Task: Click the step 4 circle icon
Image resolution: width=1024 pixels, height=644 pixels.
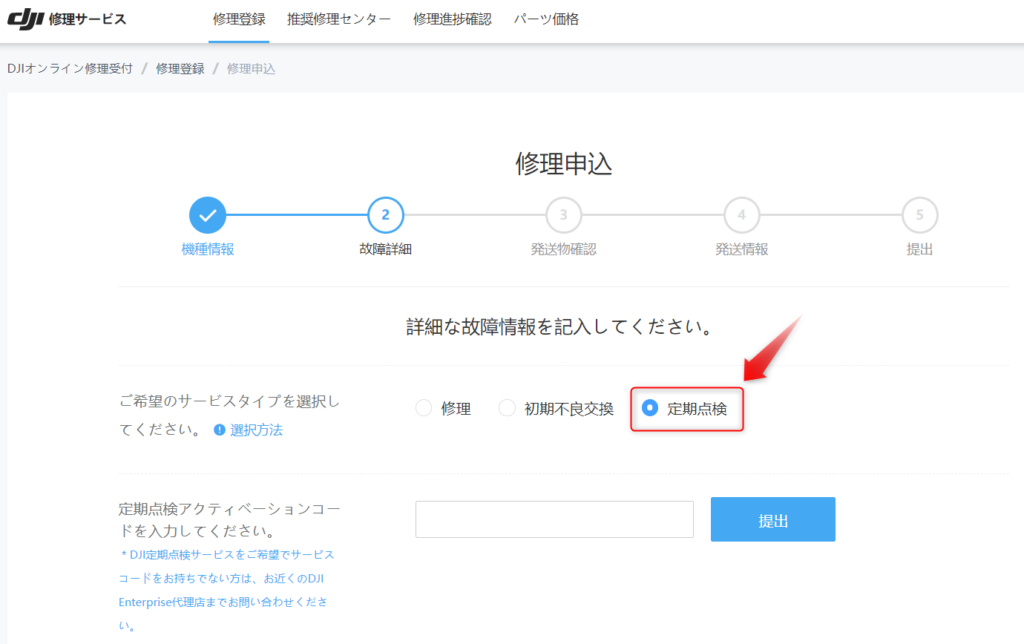Action: pyautogui.click(x=741, y=214)
